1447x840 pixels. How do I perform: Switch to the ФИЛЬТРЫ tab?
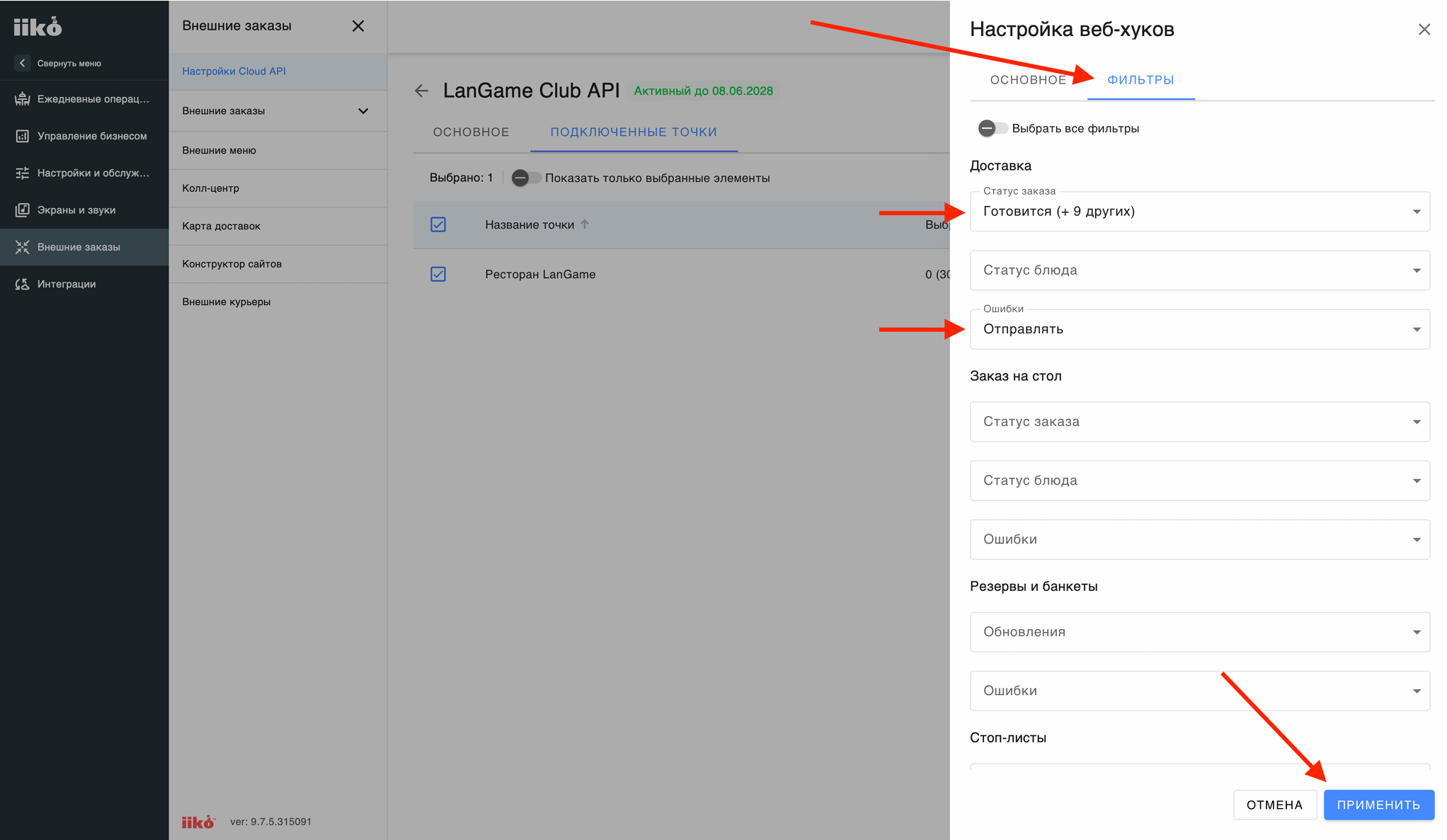pyautogui.click(x=1140, y=80)
